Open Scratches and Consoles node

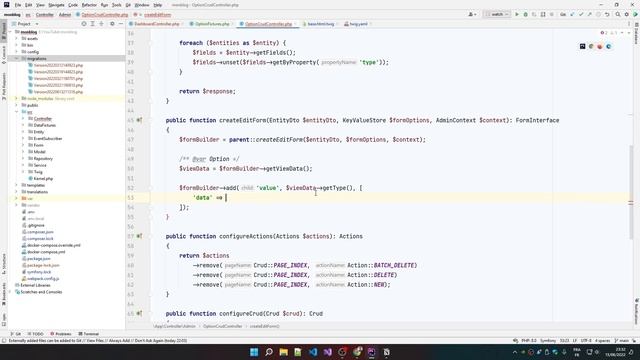[x=41, y=292]
